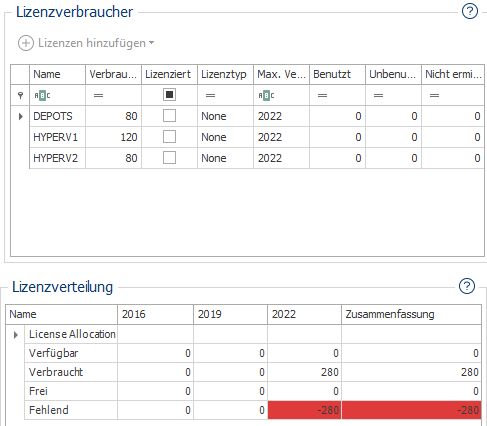Open the Lizenzen hinzufügen dropdown arrow
This screenshot has height=426, width=487.
click(152, 43)
